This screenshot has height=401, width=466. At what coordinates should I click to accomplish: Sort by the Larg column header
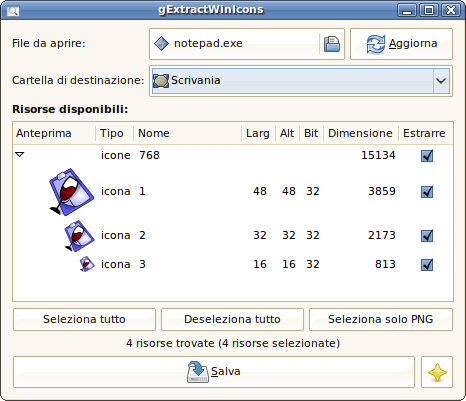[258, 133]
